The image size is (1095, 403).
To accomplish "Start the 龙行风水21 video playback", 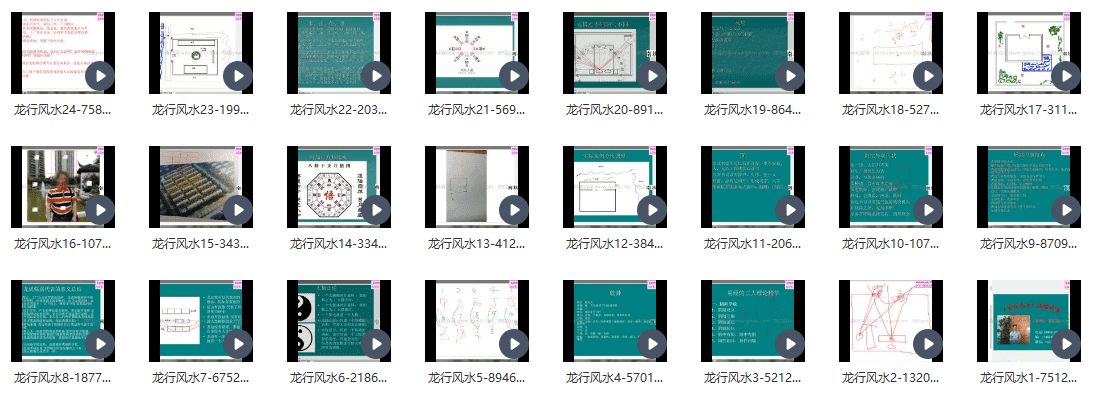I will pos(514,76).
